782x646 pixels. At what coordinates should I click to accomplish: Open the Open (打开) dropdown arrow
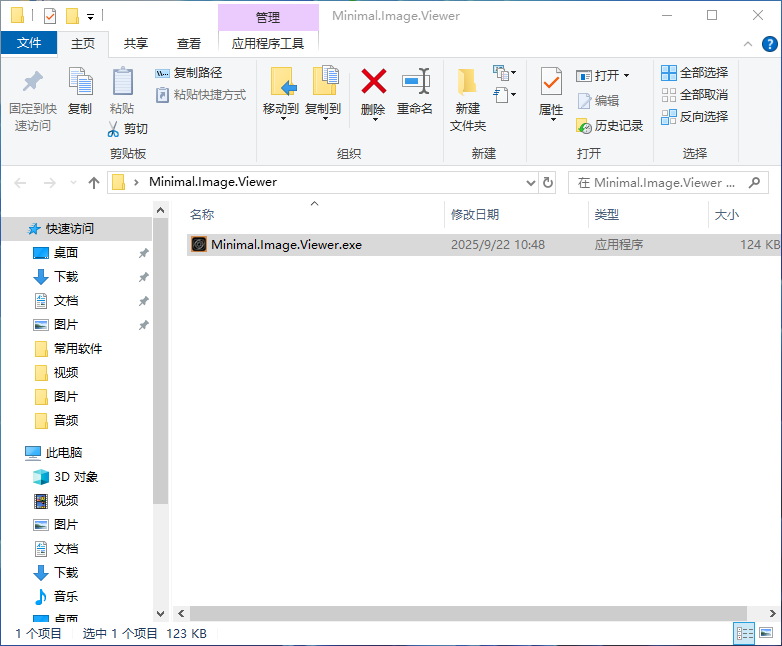tap(626, 76)
